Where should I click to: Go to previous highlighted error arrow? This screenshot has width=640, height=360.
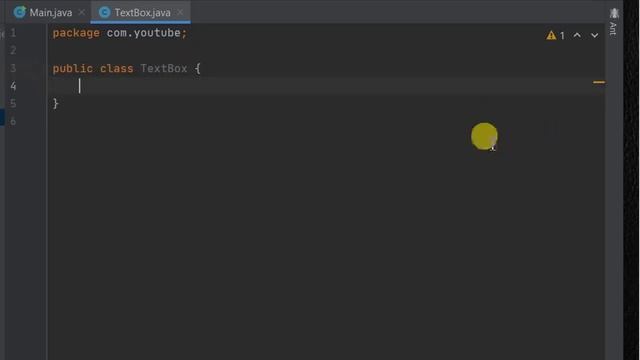pos(577,36)
